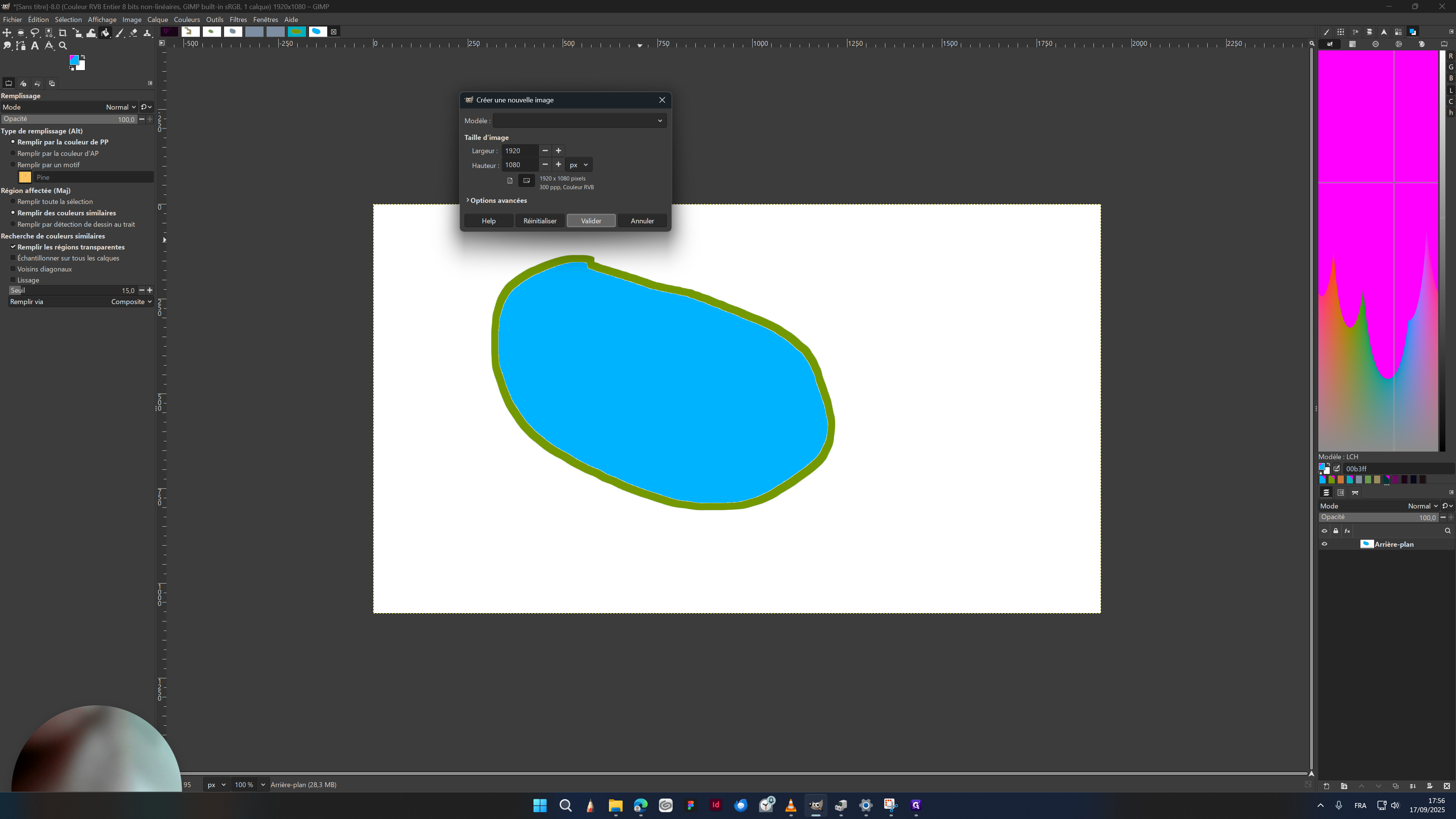Open the px unit dropdown
Screen dimensions: 1456x819
578,165
